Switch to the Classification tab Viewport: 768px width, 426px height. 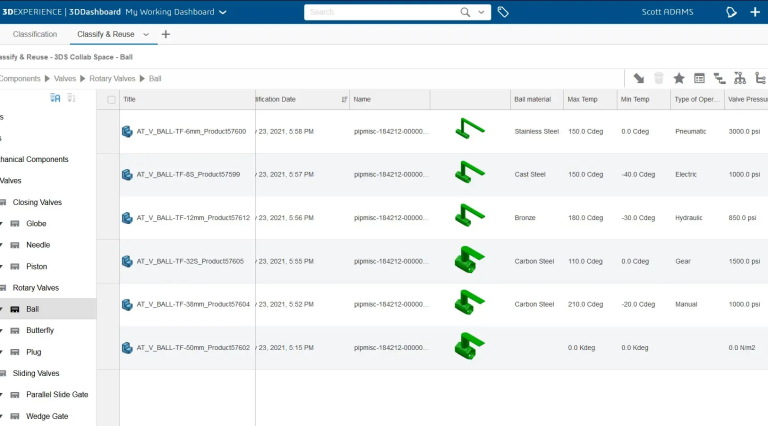[35, 34]
